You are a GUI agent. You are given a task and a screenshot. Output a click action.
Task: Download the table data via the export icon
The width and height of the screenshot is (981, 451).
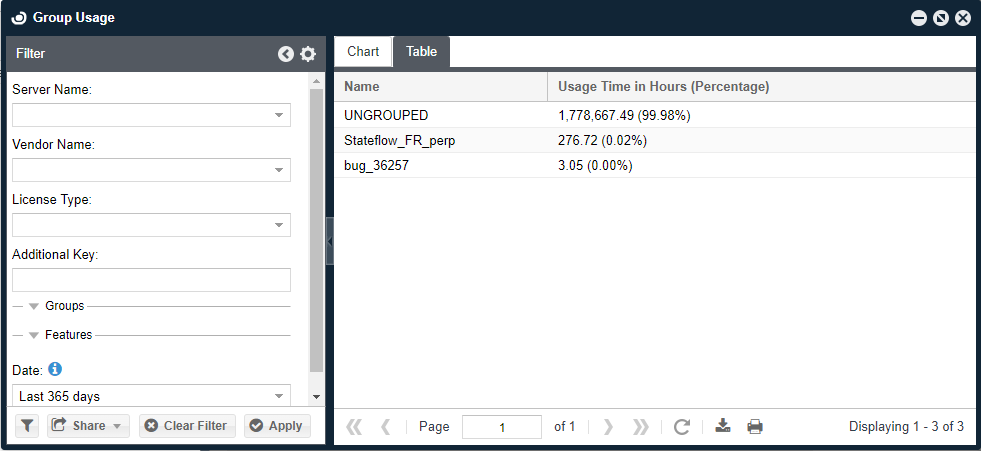pyautogui.click(x=723, y=427)
